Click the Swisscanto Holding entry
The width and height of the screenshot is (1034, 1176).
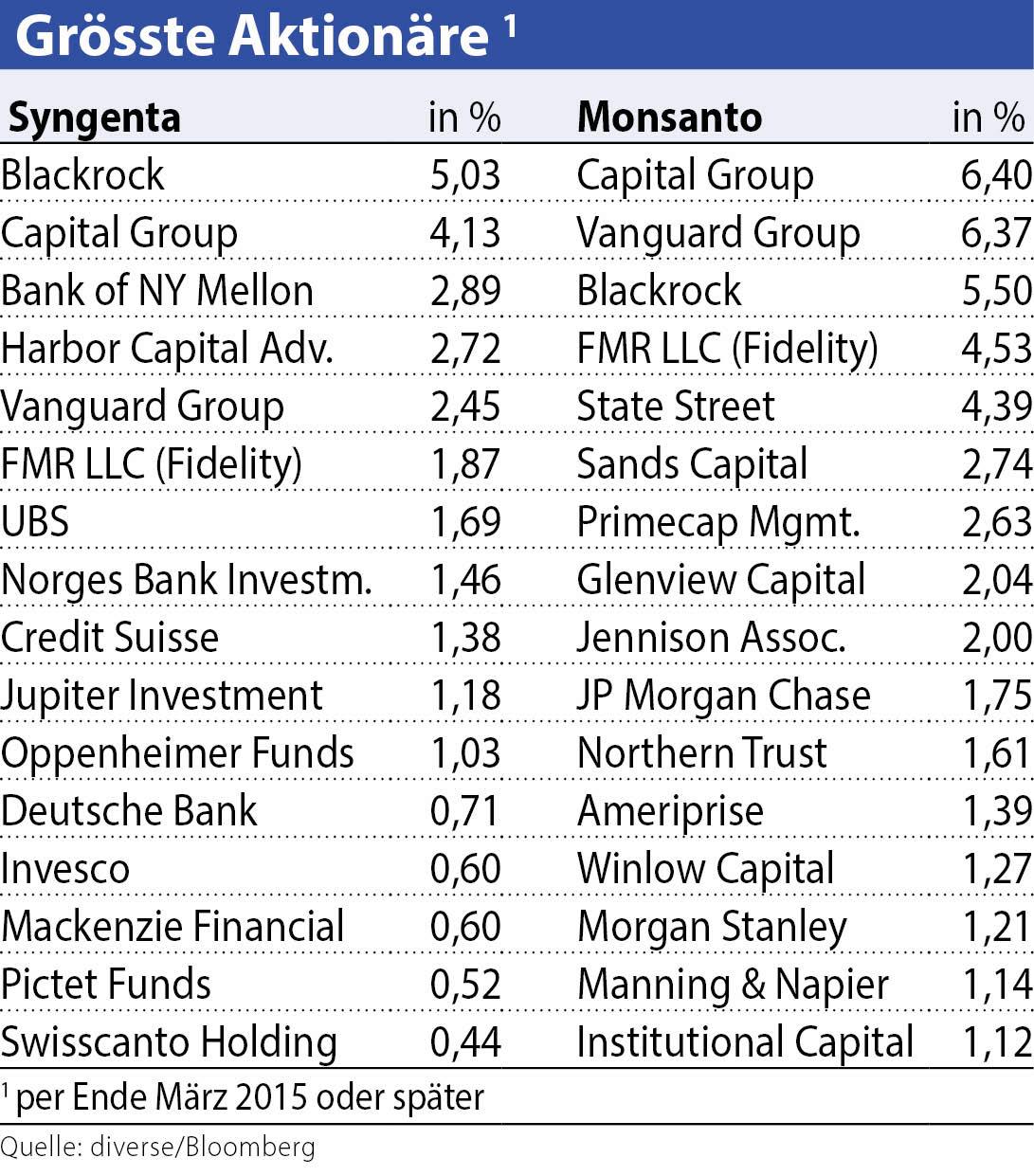pos(170,1041)
